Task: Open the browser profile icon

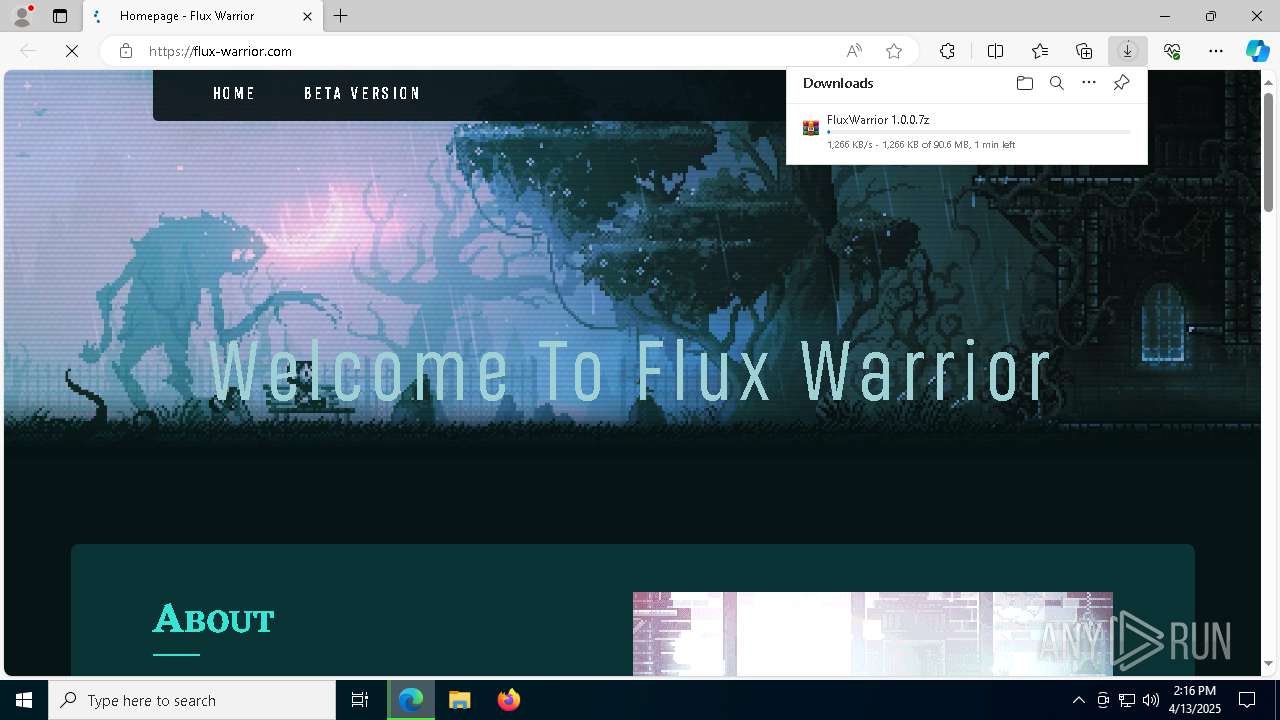Action: coord(22,16)
